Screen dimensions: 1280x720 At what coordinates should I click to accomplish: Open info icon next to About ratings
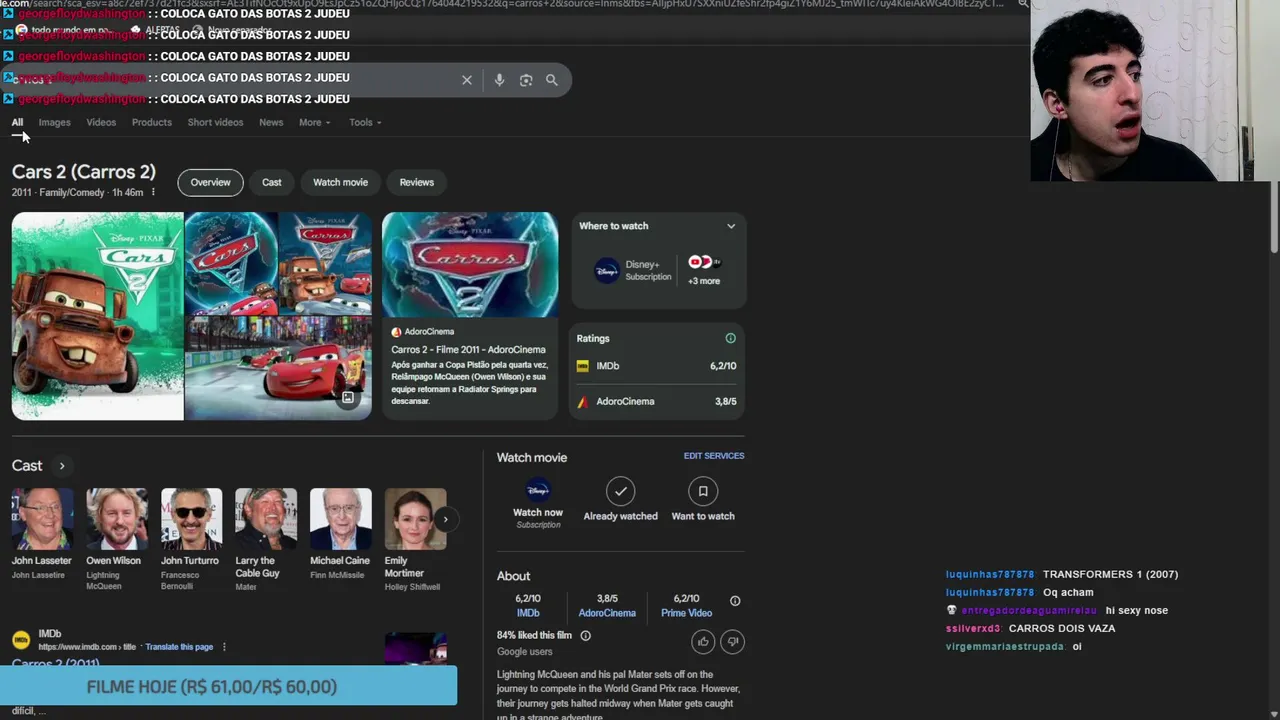click(735, 601)
